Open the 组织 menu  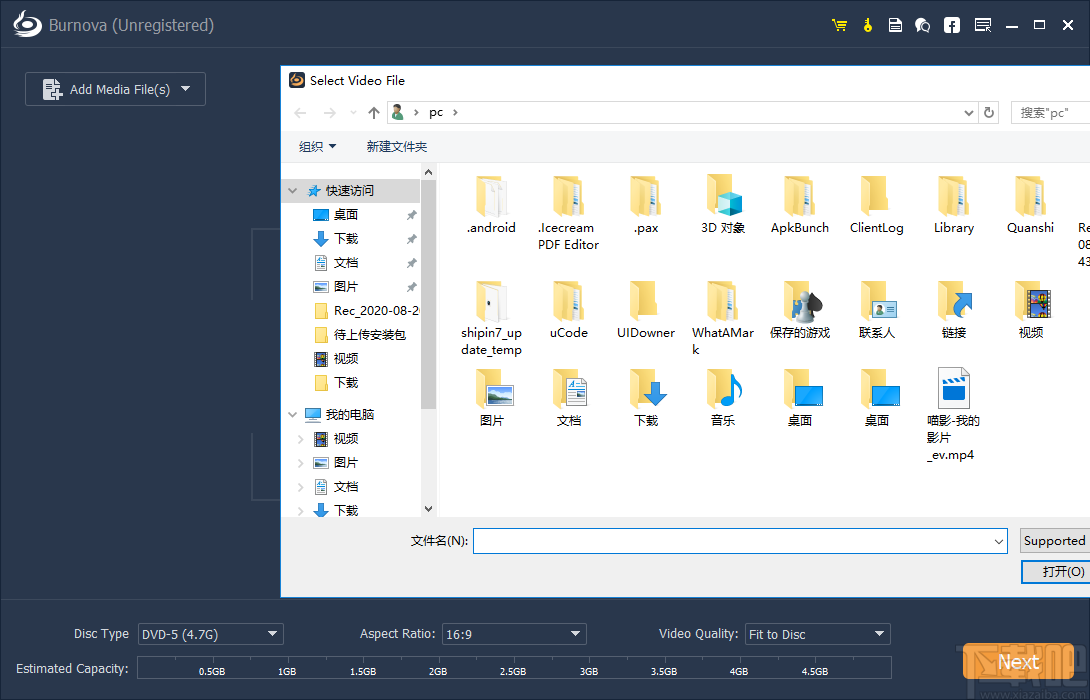[317, 147]
